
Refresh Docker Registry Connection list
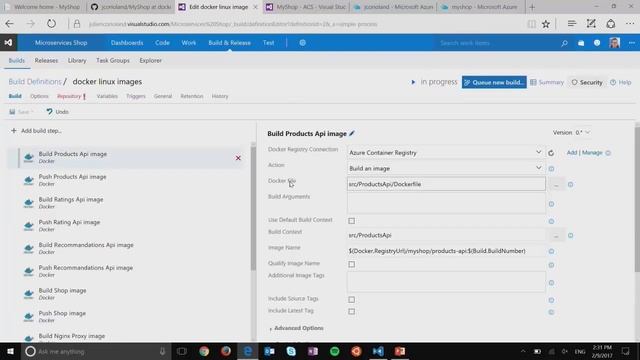tap(551, 153)
